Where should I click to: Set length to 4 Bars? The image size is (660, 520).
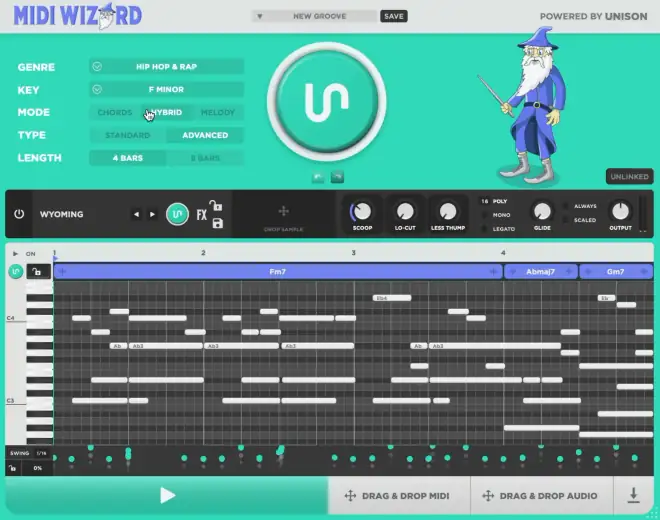[128, 158]
